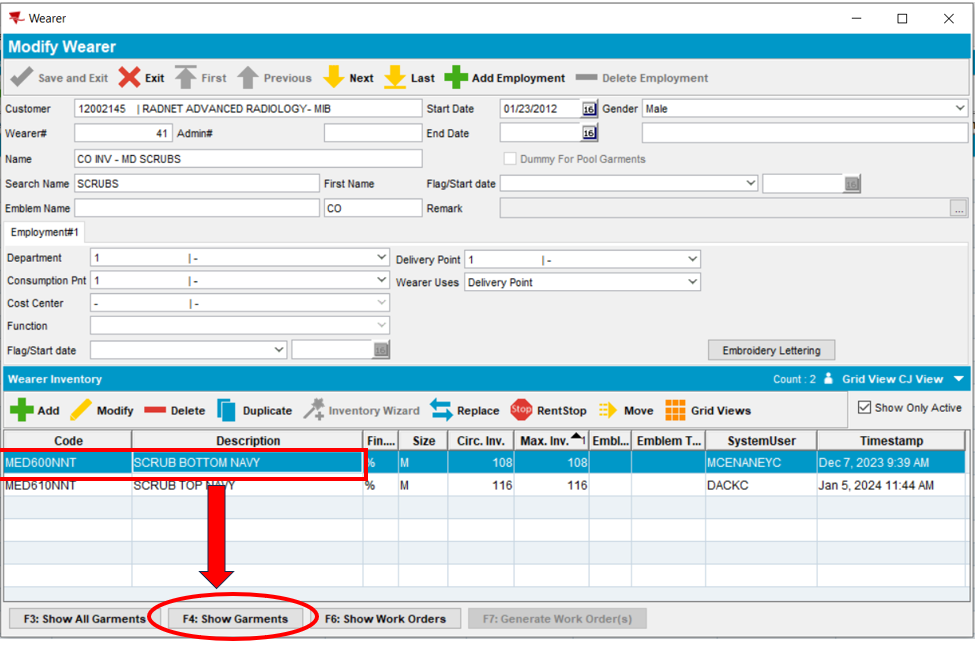This screenshot has height=647, width=977.
Task: Click the RentStop stop sign icon
Action: (521, 410)
